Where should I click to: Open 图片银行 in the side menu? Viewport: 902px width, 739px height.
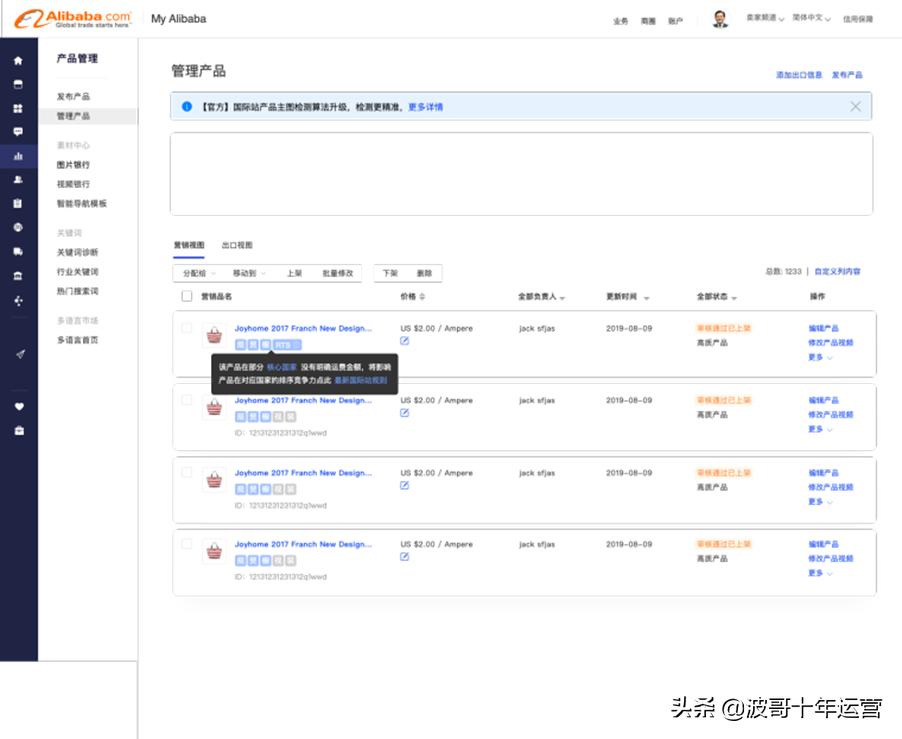click(73, 165)
